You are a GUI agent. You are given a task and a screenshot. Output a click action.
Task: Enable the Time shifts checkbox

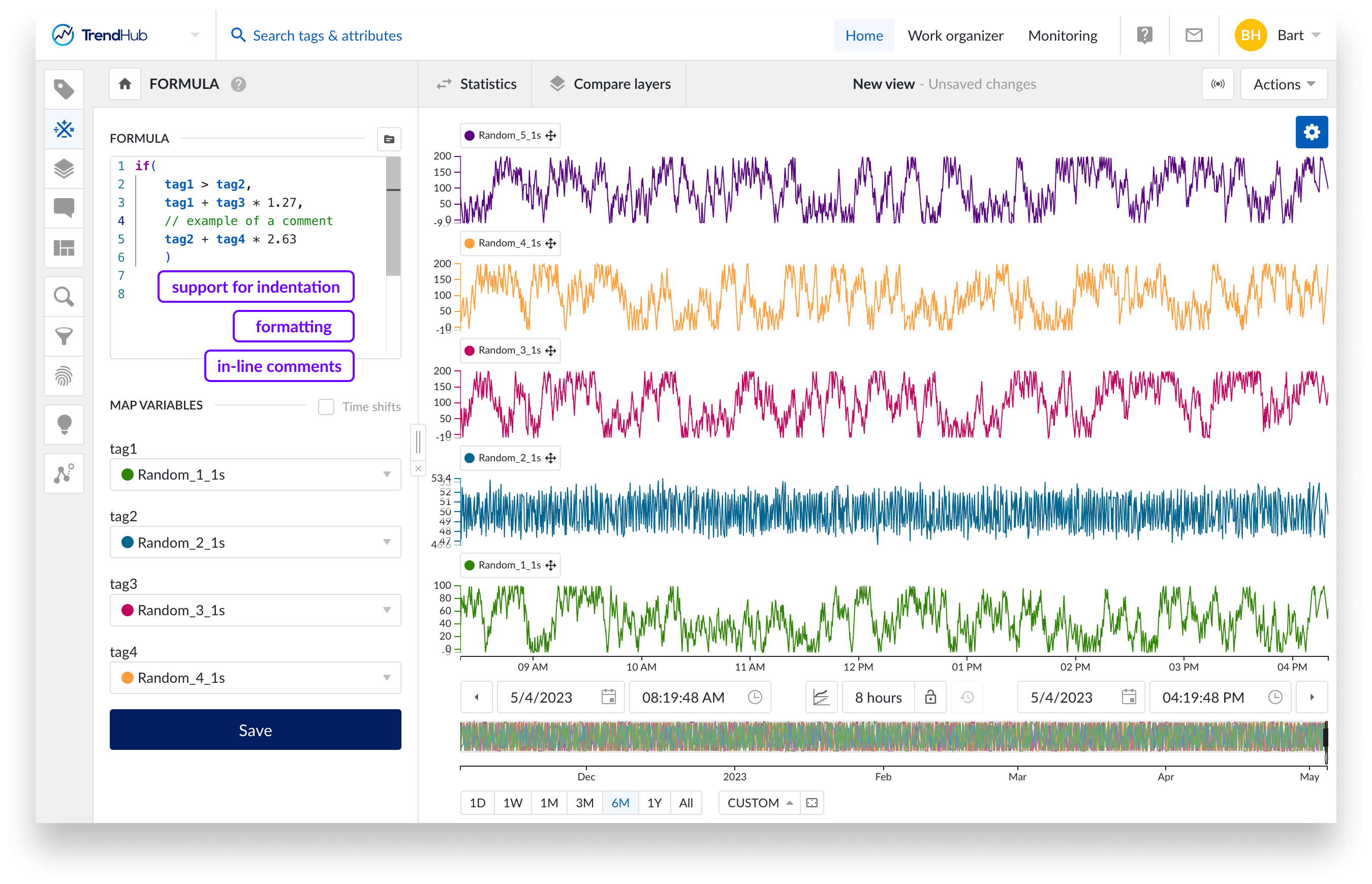[326, 406]
